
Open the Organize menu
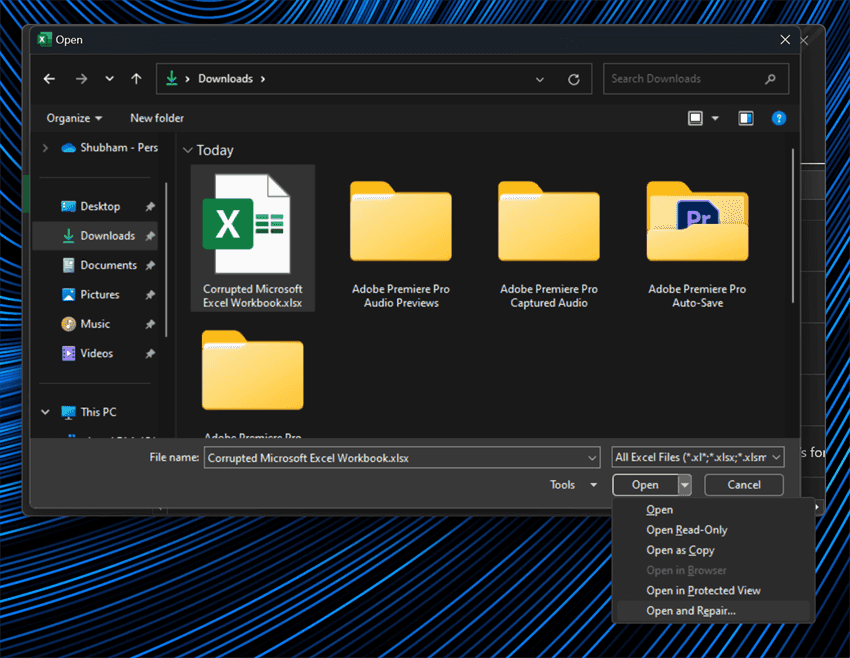(x=74, y=118)
